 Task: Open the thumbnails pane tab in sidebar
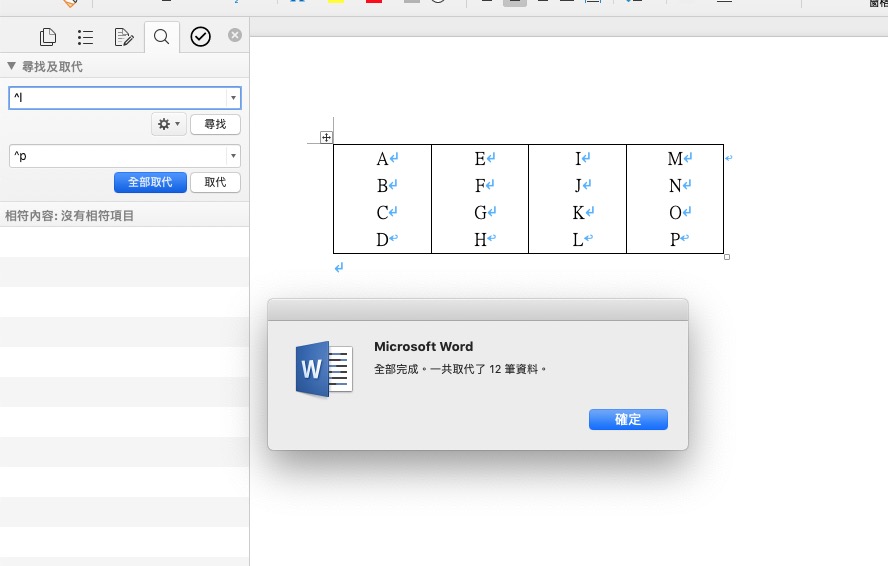[47, 38]
